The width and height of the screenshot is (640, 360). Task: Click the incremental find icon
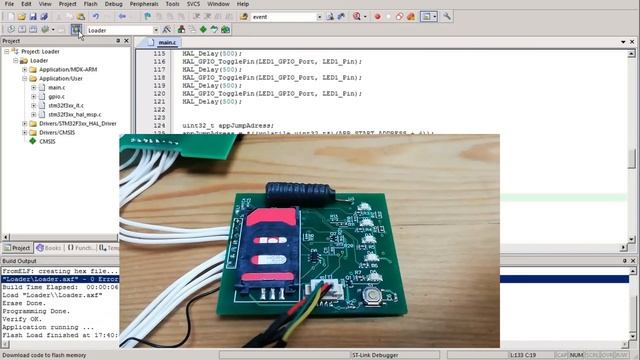[341, 17]
